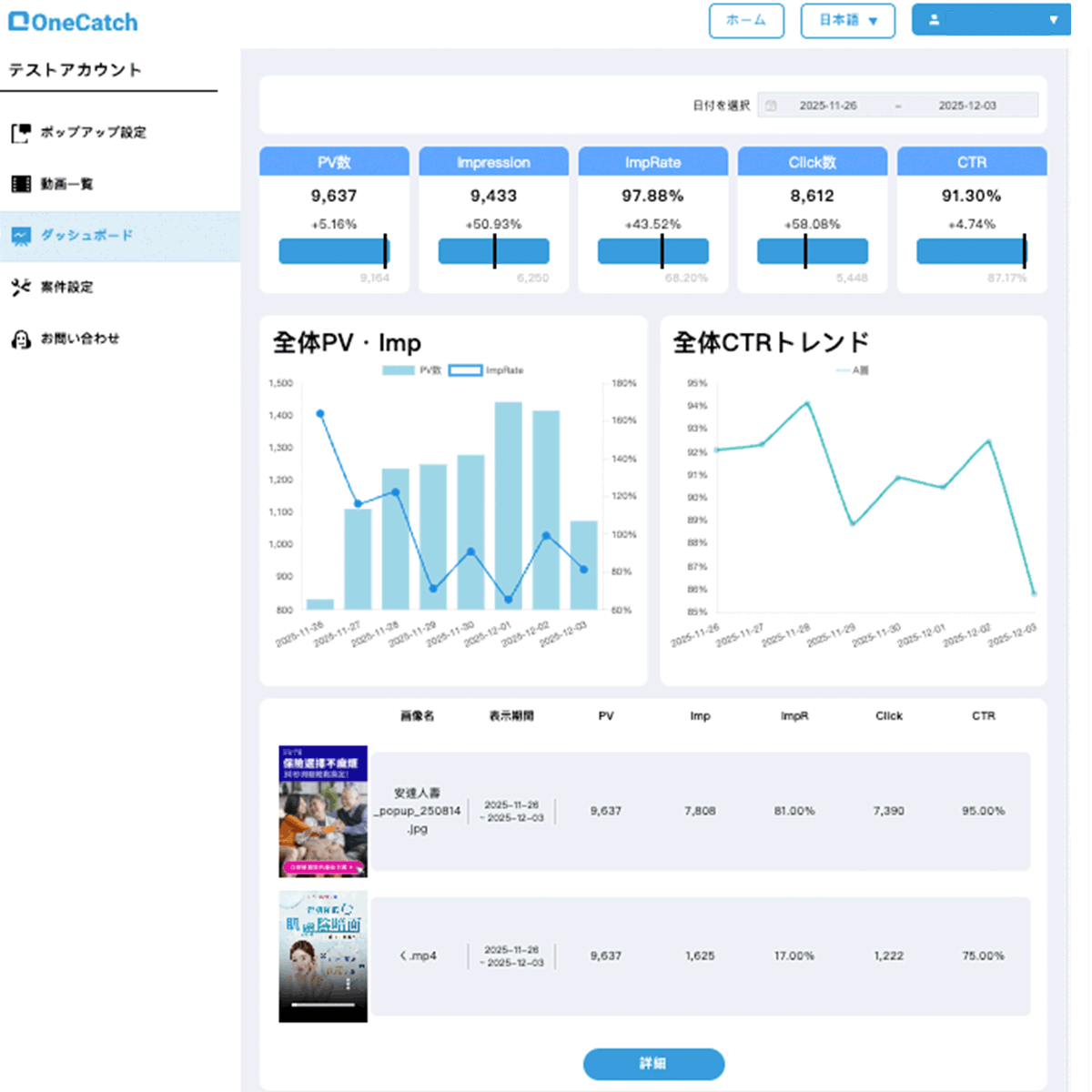Click the OneCatch logo icon
The height and width of the screenshot is (1092, 1092).
tap(18, 22)
